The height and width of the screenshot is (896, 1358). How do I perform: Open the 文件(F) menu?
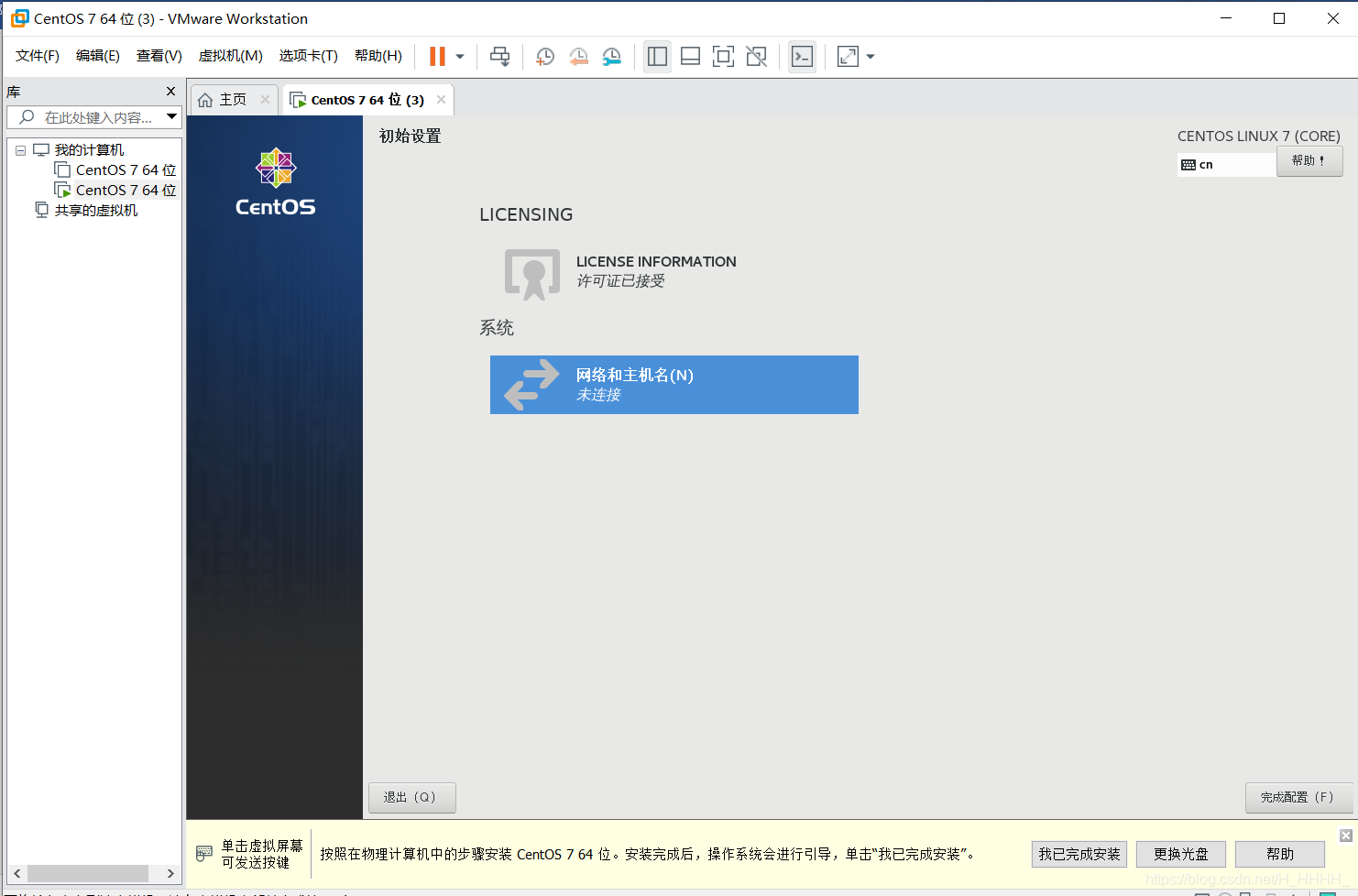(x=38, y=56)
